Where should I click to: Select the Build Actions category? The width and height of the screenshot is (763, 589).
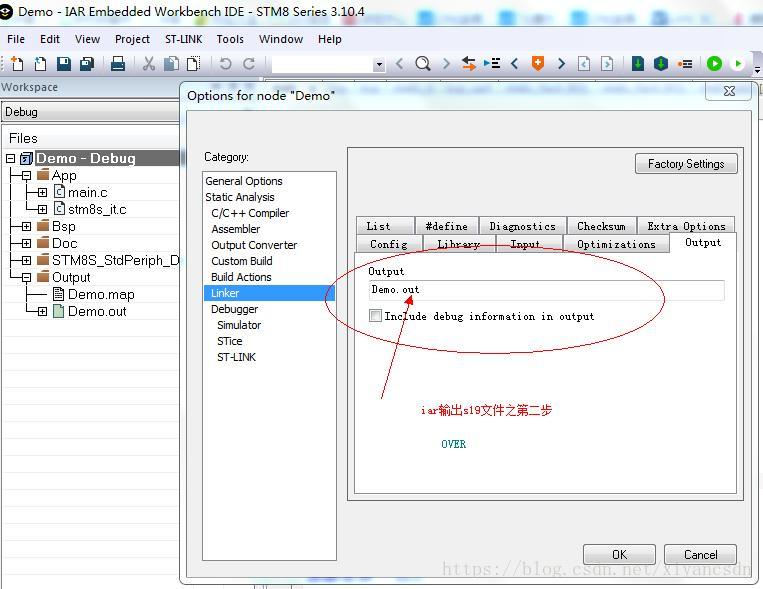click(241, 277)
